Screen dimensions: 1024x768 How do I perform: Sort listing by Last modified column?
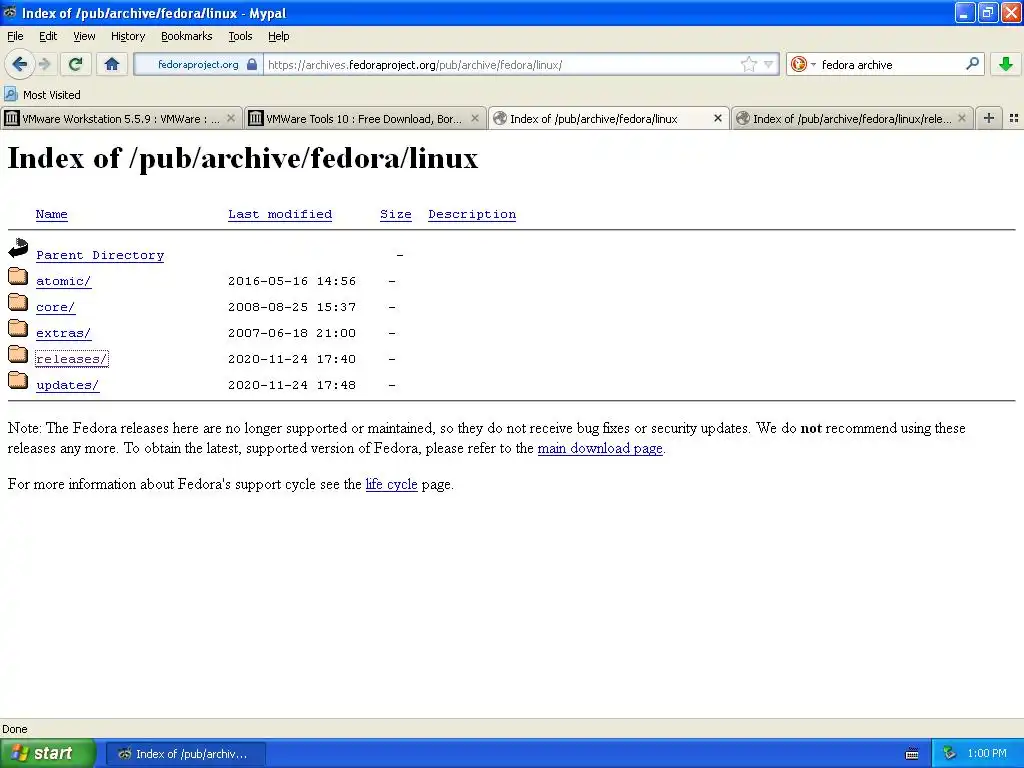[280, 214]
